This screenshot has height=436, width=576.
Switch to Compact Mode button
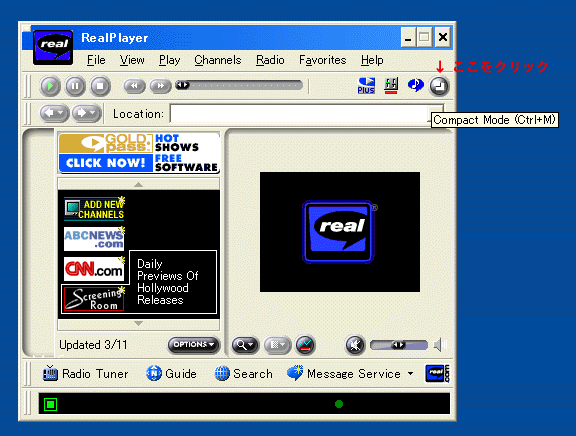pos(439,86)
